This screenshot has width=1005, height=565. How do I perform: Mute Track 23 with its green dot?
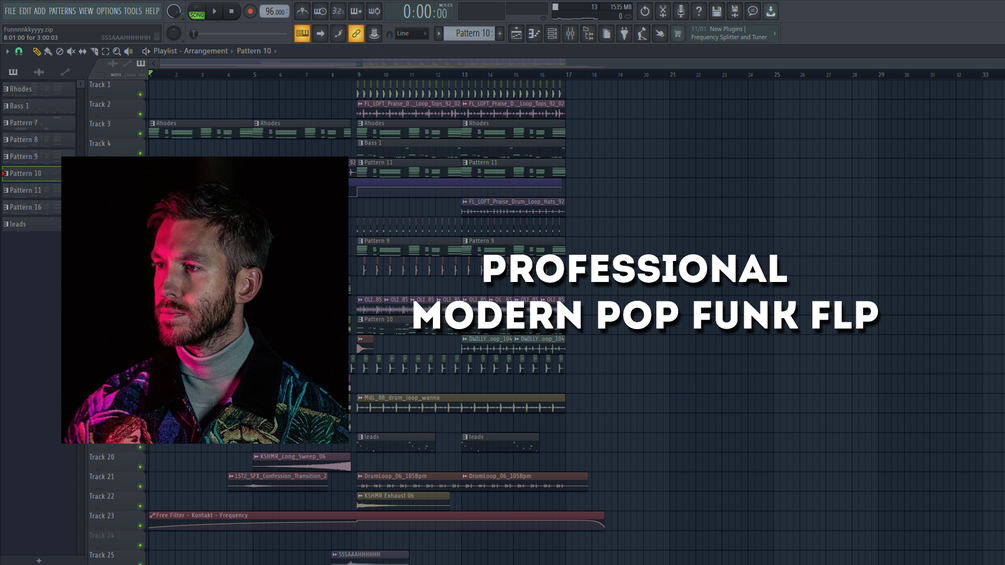tap(140, 526)
